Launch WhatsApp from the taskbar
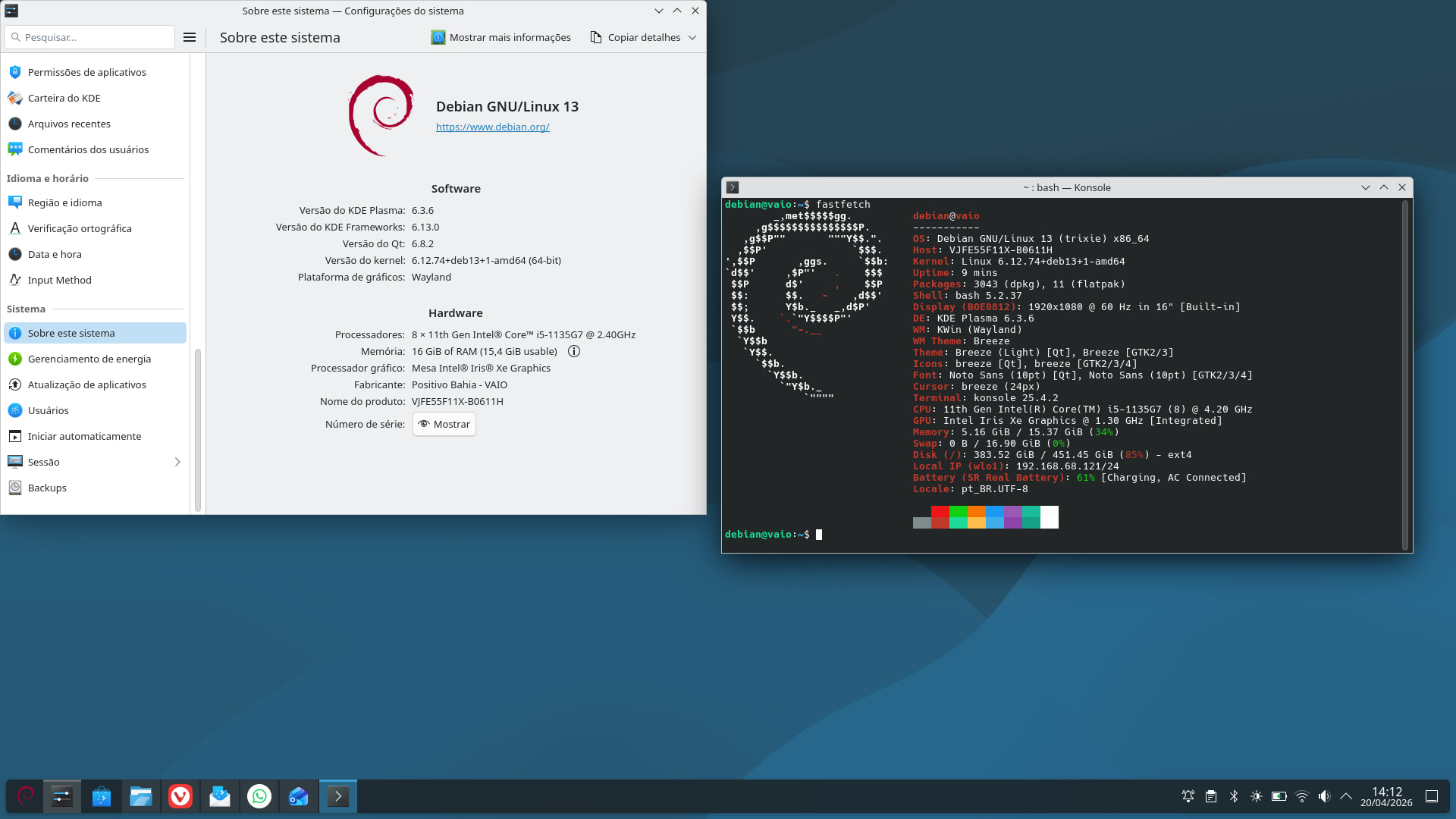 click(259, 796)
